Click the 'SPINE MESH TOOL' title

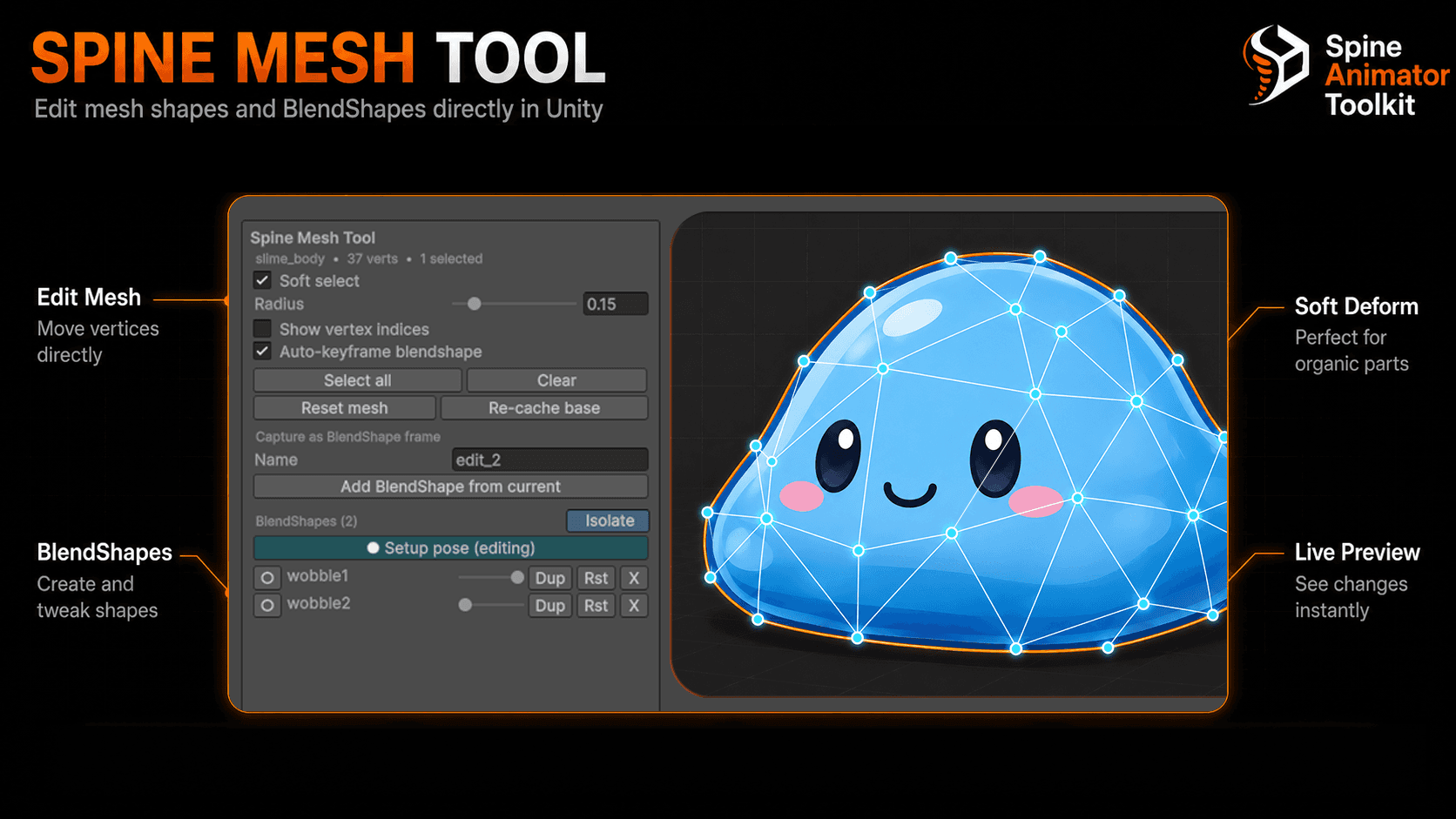point(319,58)
